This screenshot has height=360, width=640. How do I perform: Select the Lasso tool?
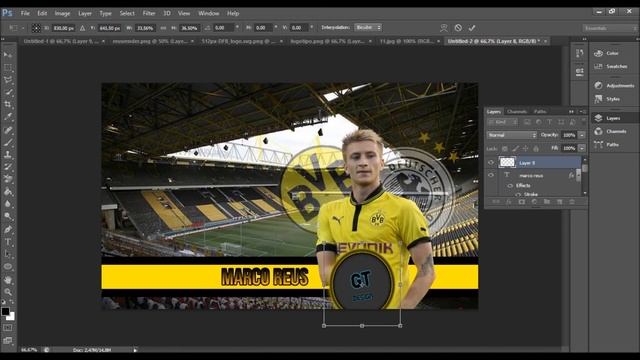[8, 80]
